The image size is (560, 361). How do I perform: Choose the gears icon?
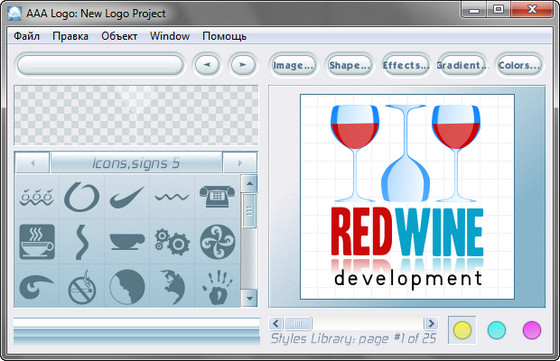click(172, 242)
